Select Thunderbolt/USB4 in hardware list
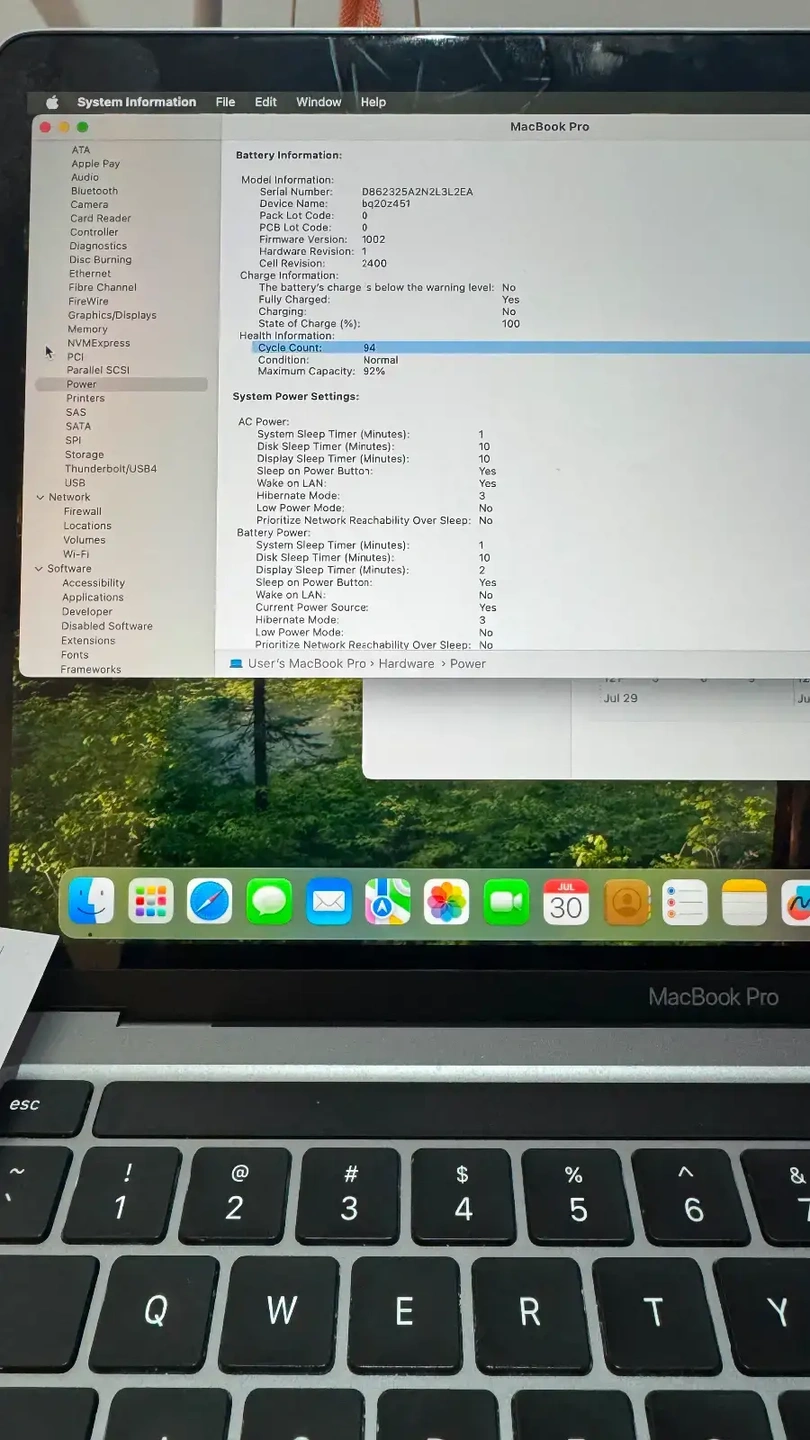This screenshot has height=1440, width=810. (111, 469)
